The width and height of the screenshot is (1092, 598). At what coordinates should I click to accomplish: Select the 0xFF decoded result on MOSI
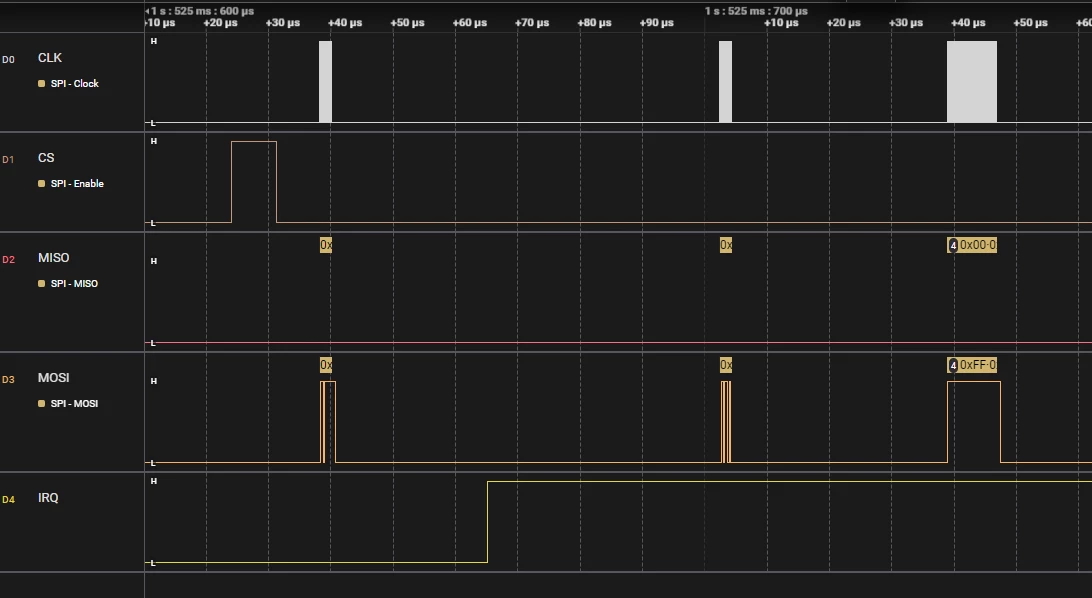[978, 365]
